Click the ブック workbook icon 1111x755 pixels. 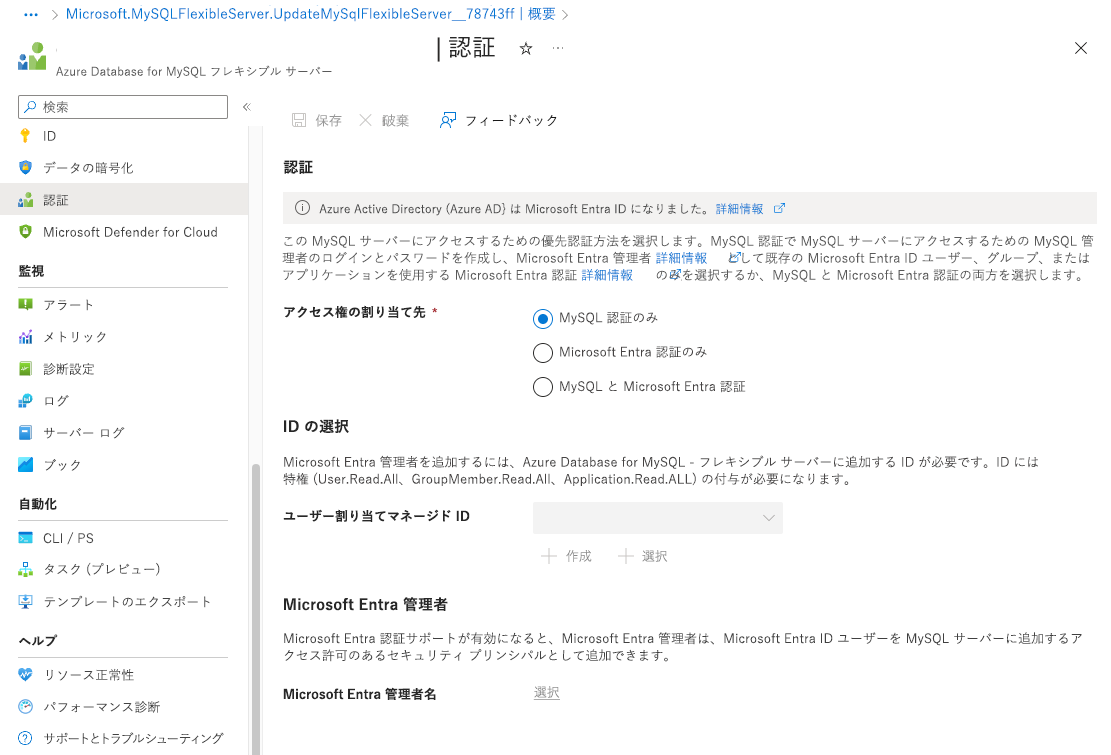(x=26, y=465)
